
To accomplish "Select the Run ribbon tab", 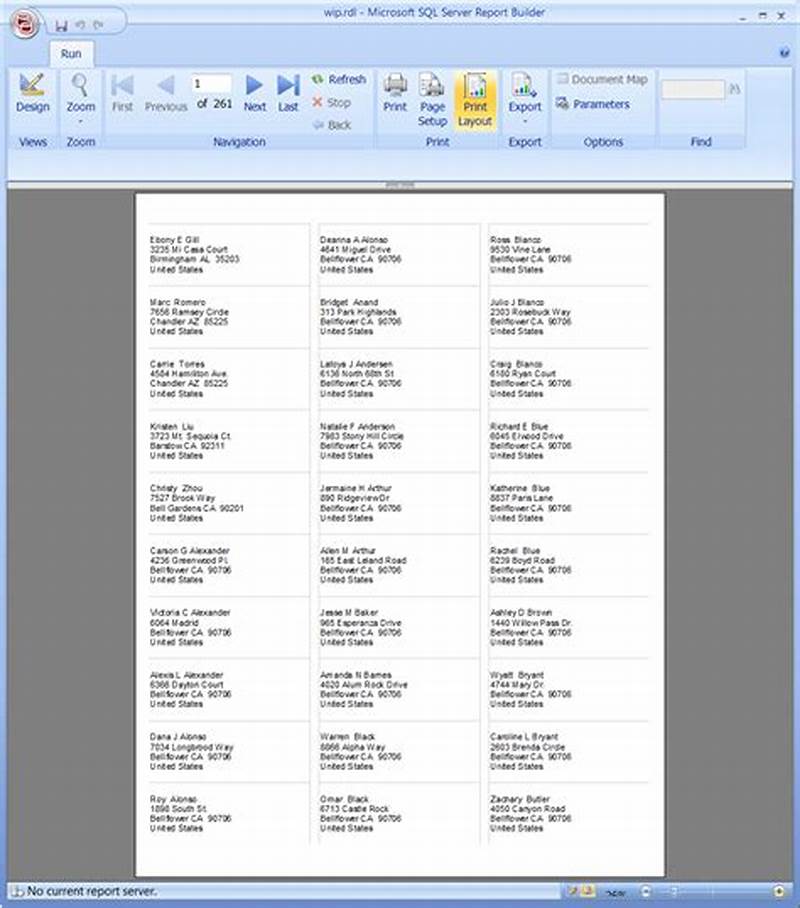I will pyautogui.click(x=71, y=54).
